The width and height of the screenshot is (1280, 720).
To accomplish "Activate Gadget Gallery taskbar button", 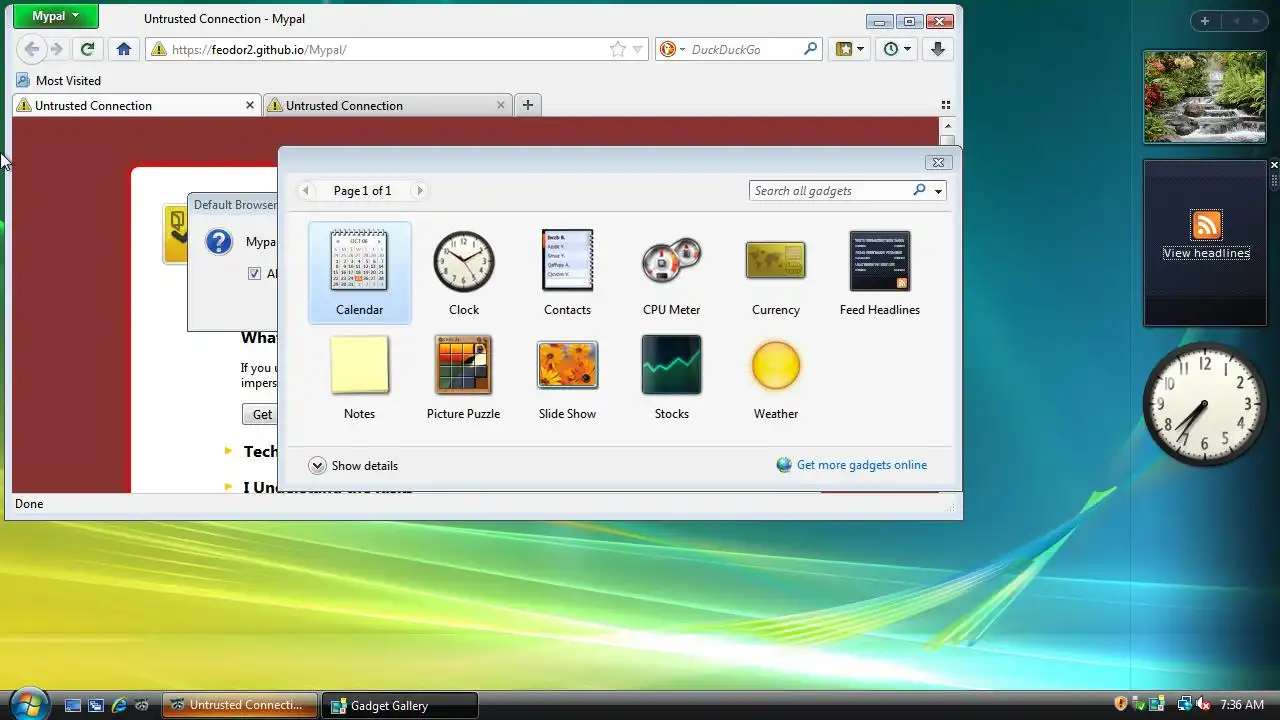I will click(402, 705).
